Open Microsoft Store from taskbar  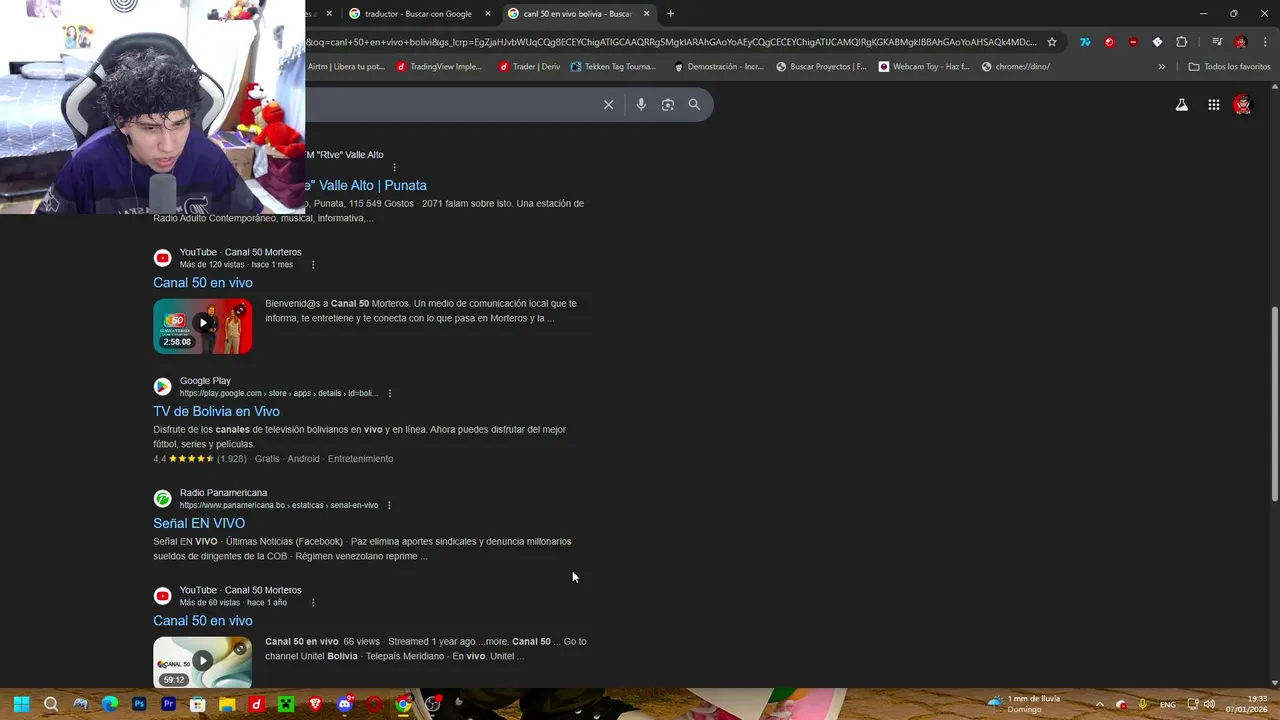(198, 704)
